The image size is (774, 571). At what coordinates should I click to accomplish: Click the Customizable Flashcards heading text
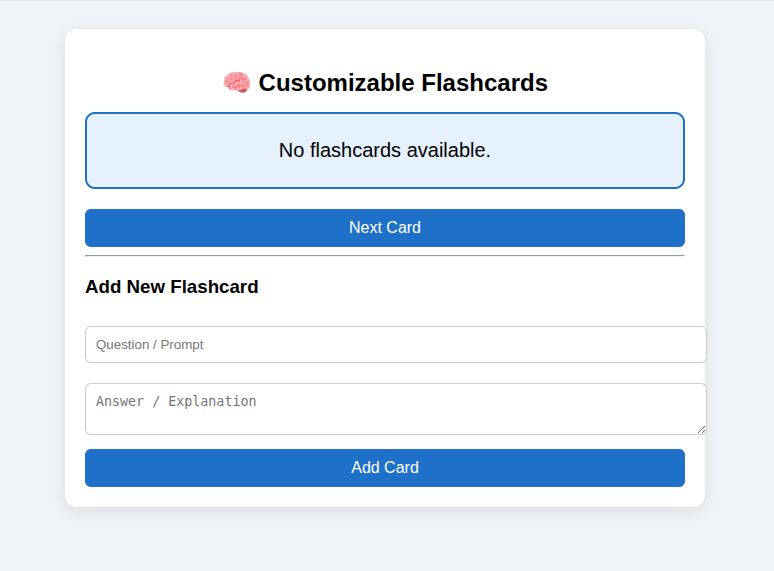(x=403, y=82)
